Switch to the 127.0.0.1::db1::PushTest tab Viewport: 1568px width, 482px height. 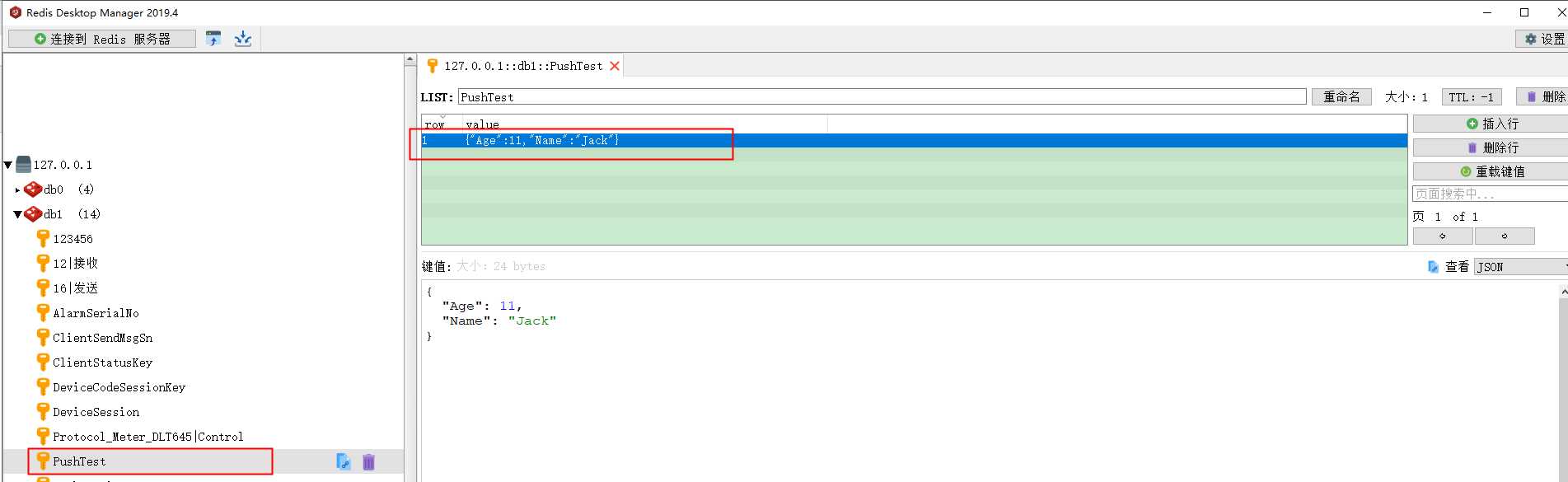click(x=523, y=66)
